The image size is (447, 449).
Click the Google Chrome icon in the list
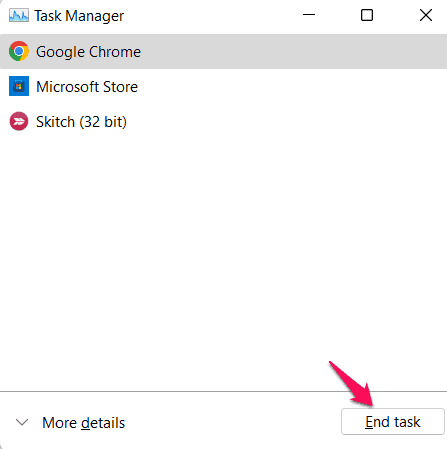pyautogui.click(x=19, y=51)
